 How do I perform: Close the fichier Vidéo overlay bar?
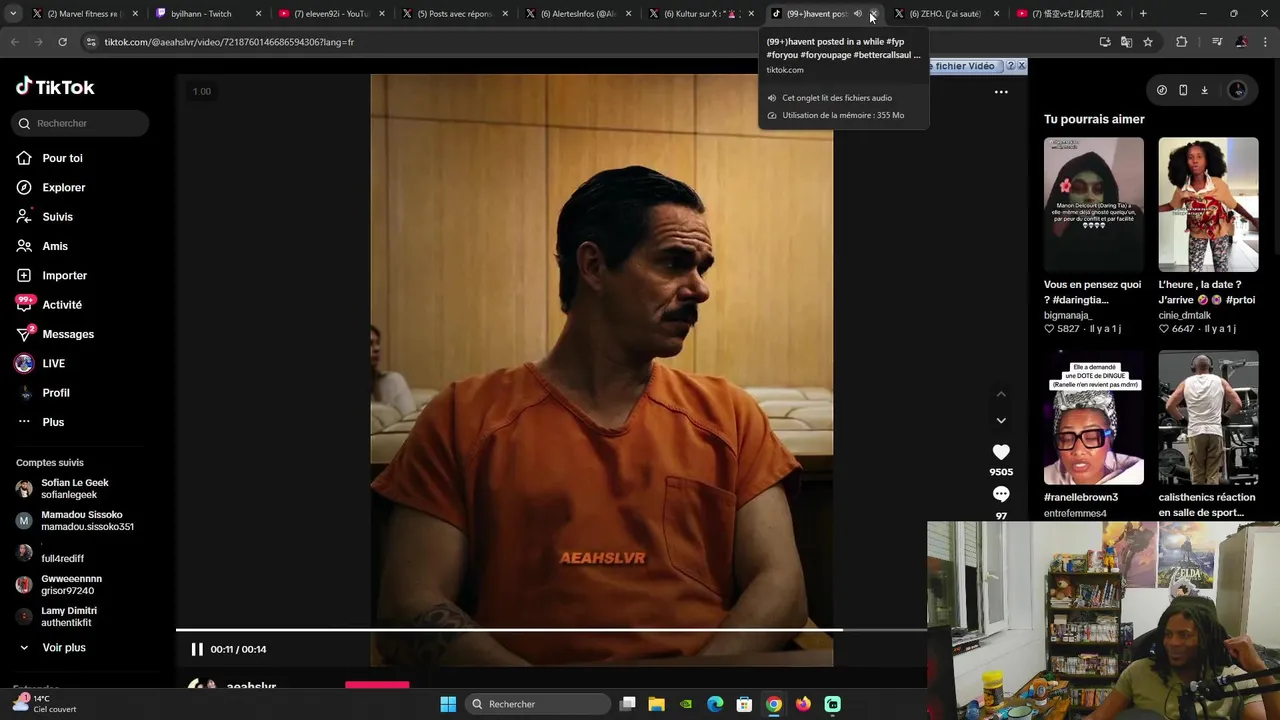pyautogui.click(x=1021, y=66)
